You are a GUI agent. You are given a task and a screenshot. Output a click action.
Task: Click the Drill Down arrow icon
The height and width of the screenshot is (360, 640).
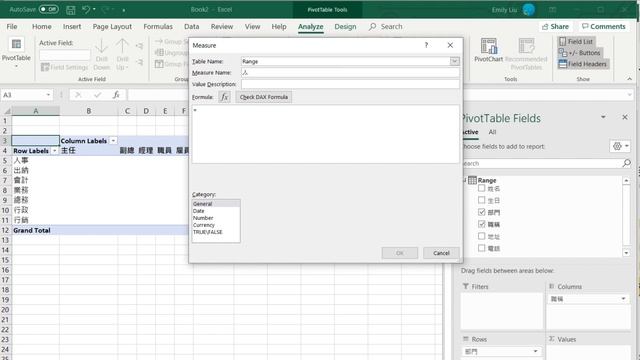[101, 46]
